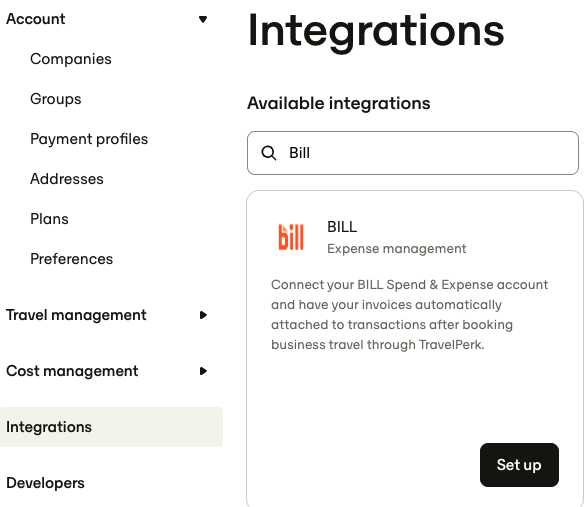Image resolution: width=585 pixels, height=507 pixels.
Task: Expand the Cost management section arrow
Action: pos(203,371)
